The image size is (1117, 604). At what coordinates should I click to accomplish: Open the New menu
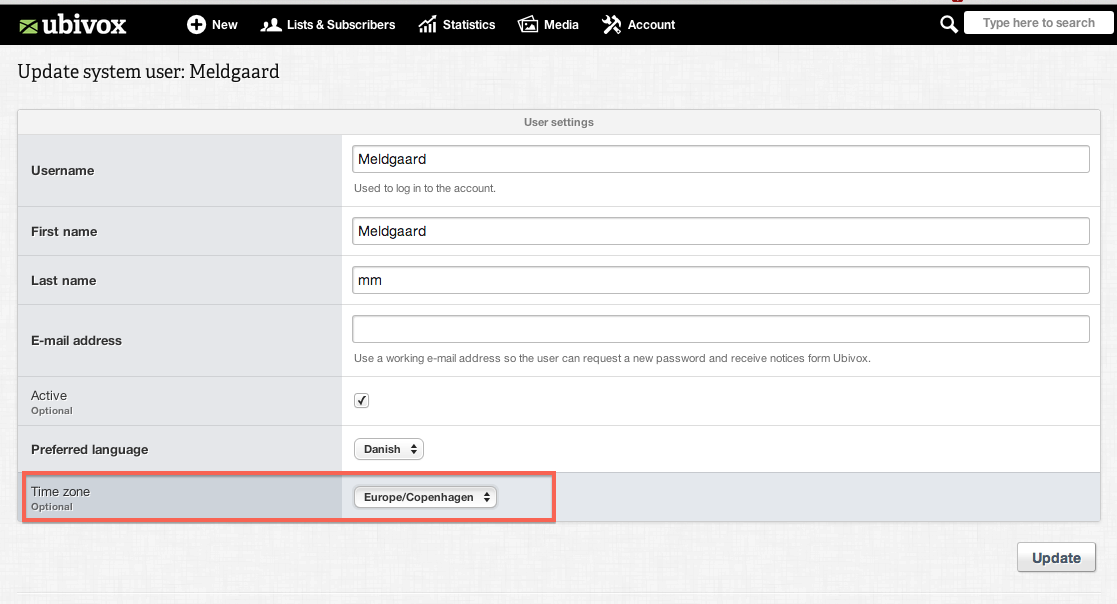point(212,24)
